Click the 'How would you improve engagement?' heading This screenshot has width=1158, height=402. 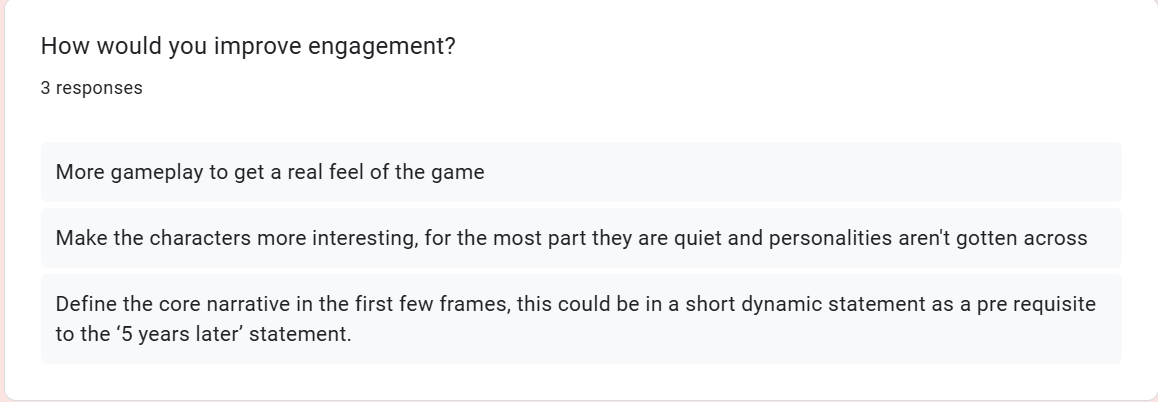[x=247, y=47]
